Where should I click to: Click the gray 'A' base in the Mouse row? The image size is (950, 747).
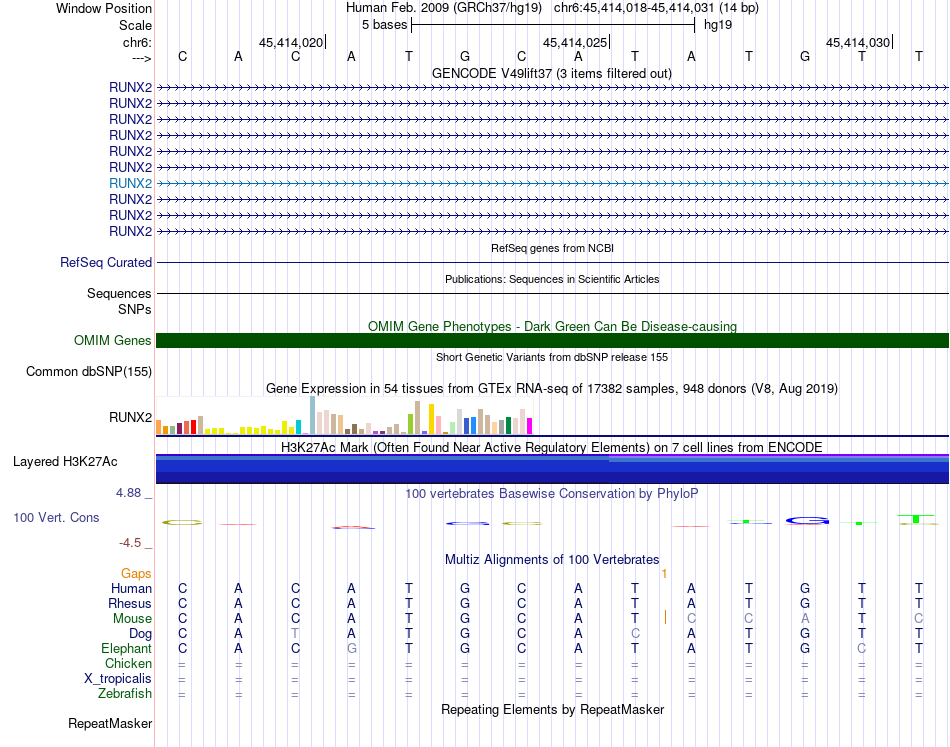point(805,619)
